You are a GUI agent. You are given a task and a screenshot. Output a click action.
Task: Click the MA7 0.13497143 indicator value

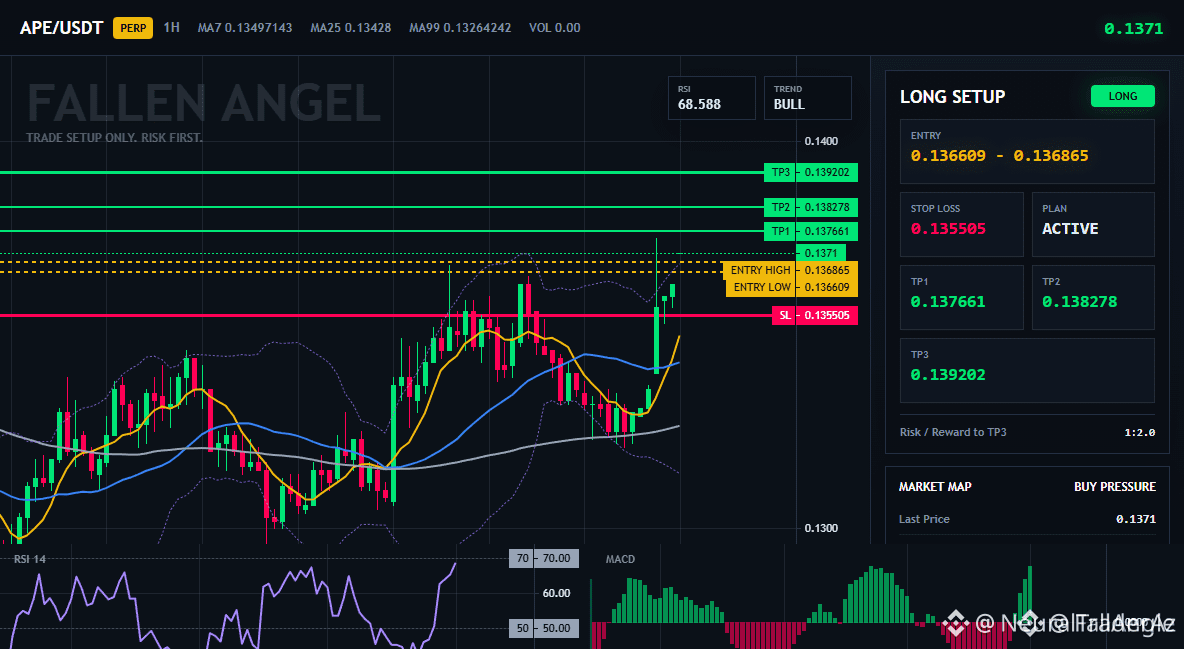(245, 28)
